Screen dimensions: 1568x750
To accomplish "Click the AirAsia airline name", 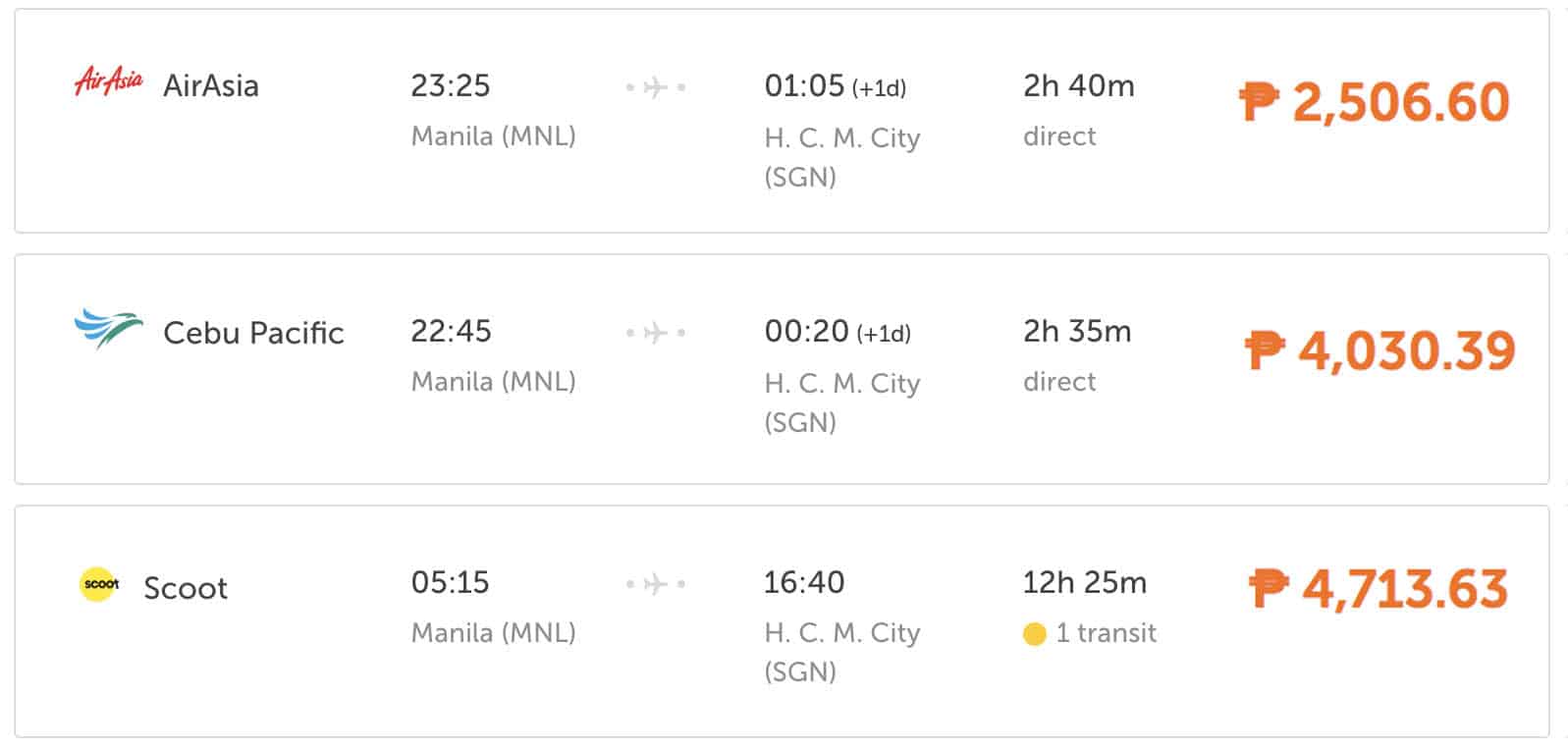I will coord(211,86).
